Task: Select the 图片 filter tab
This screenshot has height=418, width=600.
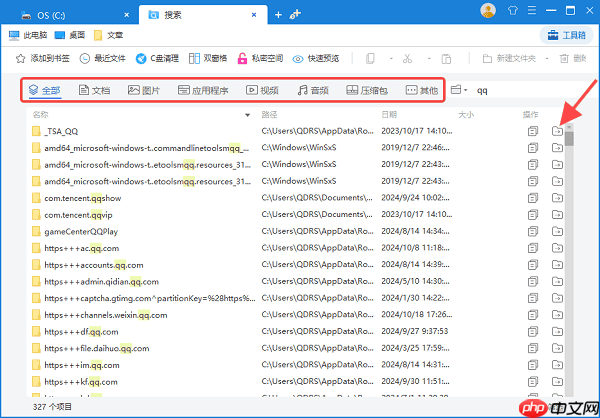Action: coord(144,90)
